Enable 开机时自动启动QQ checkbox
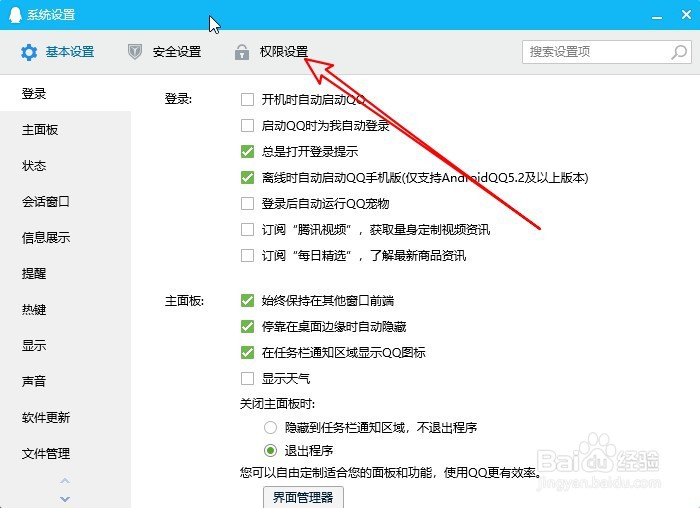This screenshot has width=700, height=508. 247,99
